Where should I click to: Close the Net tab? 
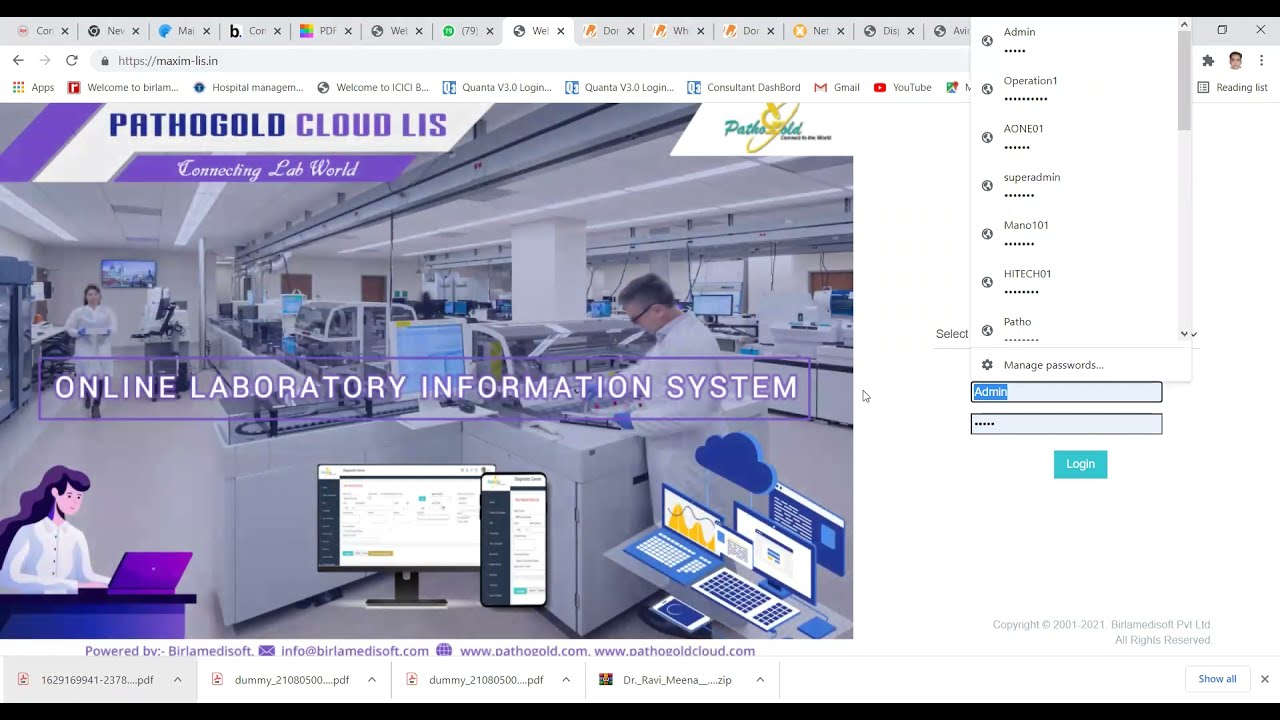click(x=841, y=31)
